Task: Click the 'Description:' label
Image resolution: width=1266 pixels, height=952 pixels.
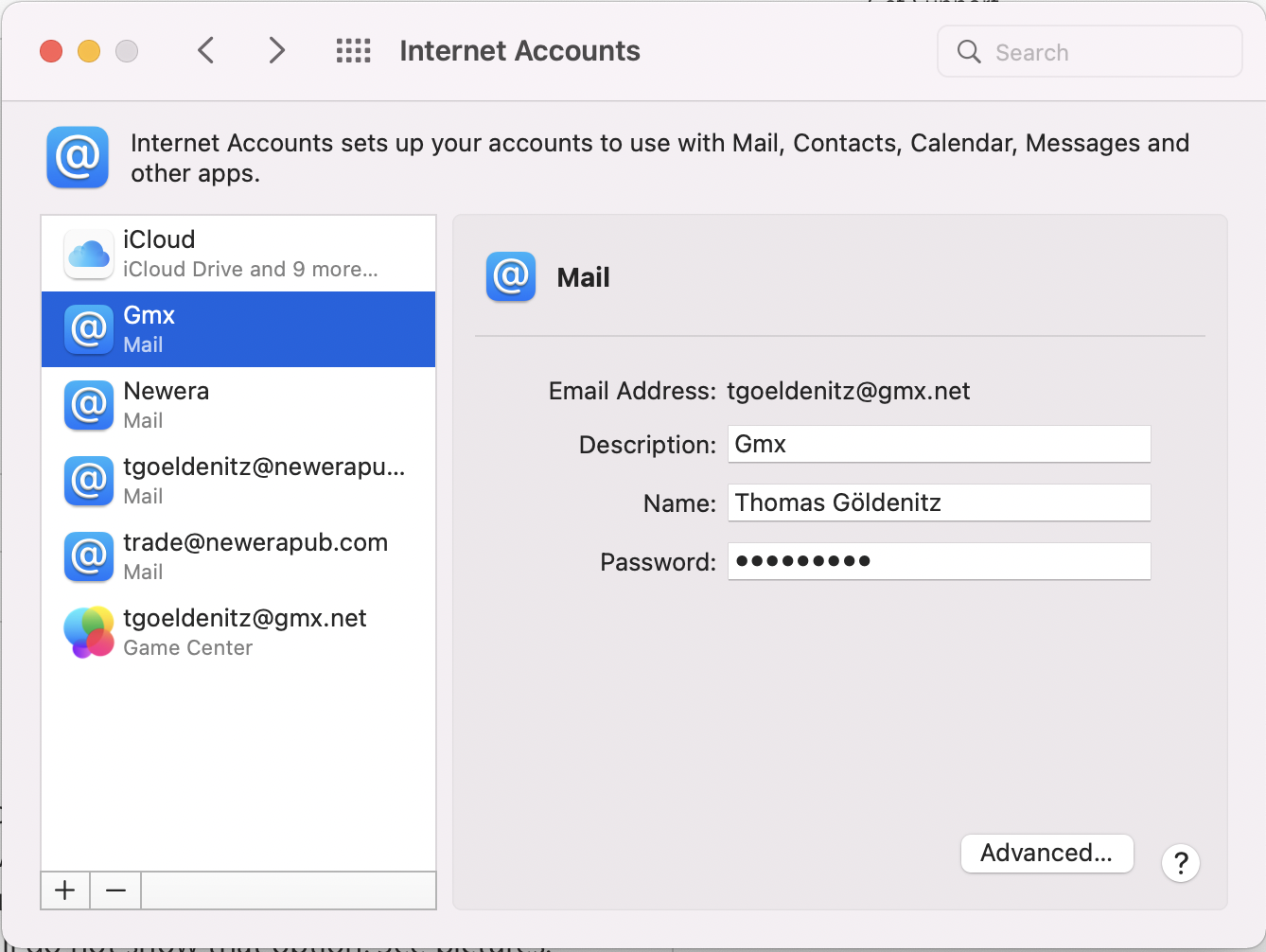Action: (647, 445)
